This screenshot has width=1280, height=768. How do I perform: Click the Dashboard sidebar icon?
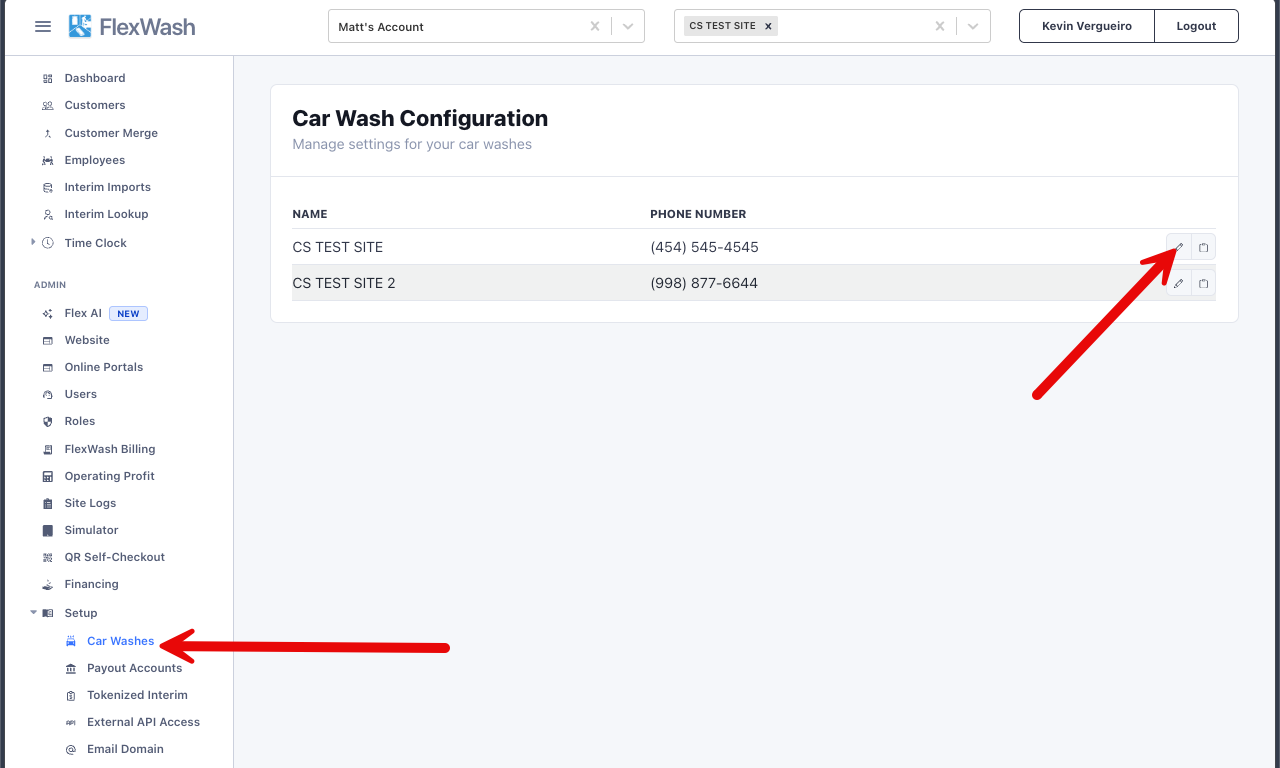pos(48,78)
